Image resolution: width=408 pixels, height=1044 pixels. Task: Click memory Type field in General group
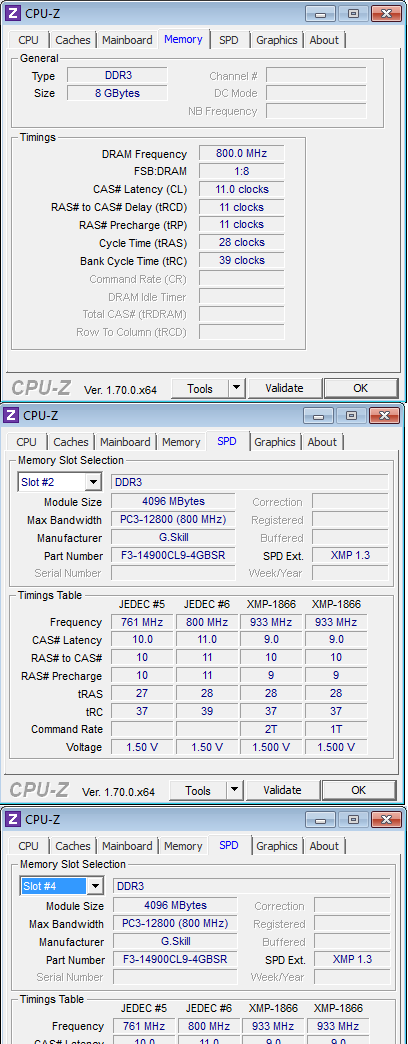117,75
